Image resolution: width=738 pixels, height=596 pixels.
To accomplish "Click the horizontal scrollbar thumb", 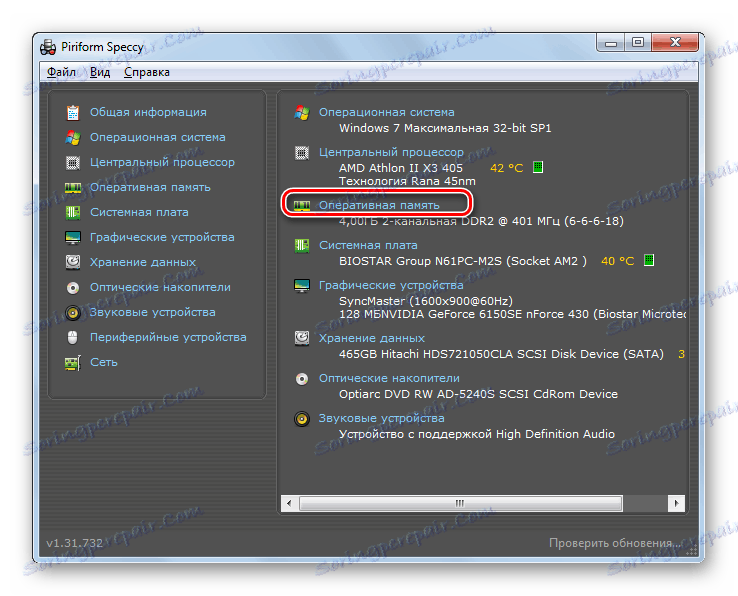I will (461, 503).
